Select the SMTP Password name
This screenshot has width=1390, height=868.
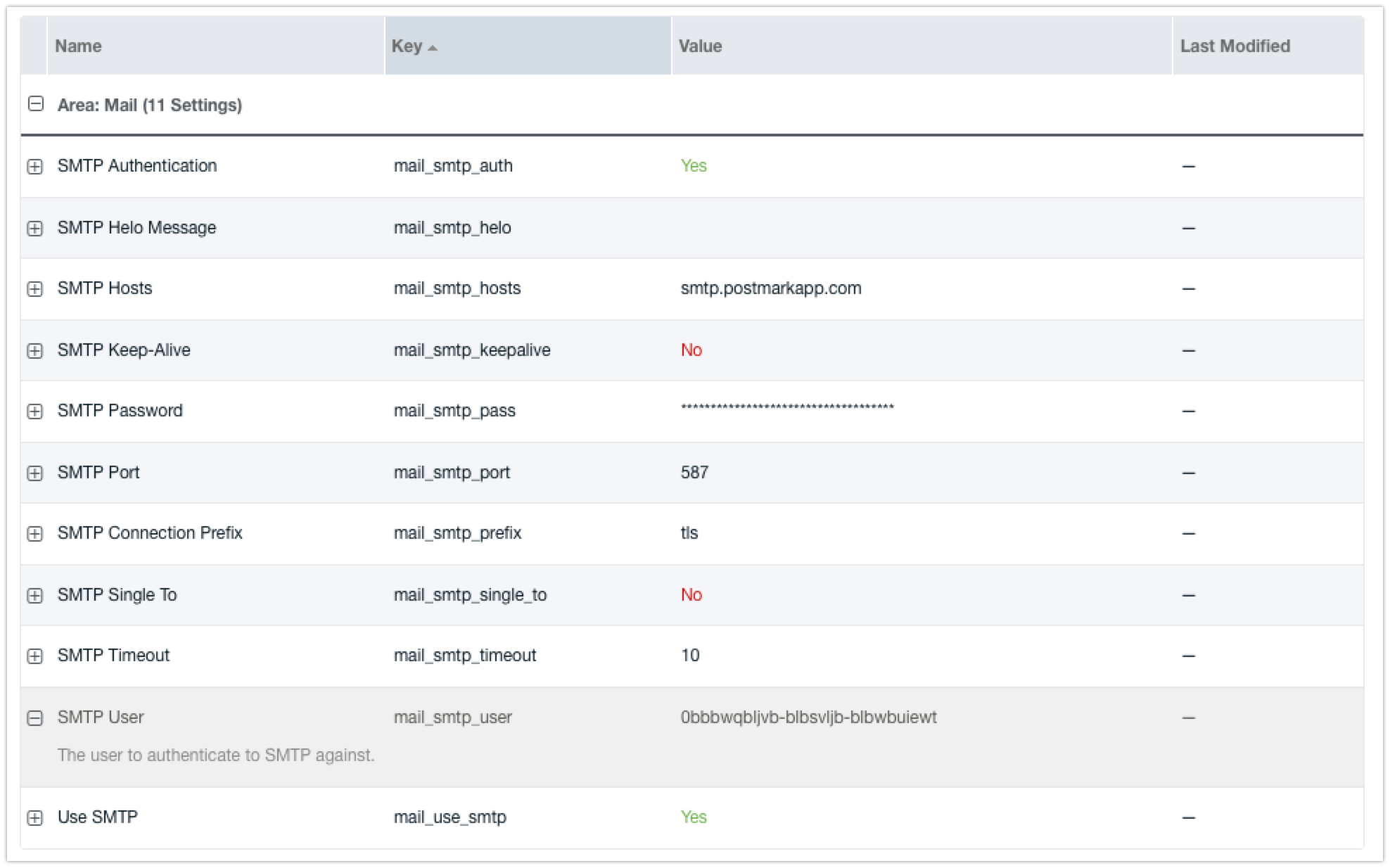120,410
